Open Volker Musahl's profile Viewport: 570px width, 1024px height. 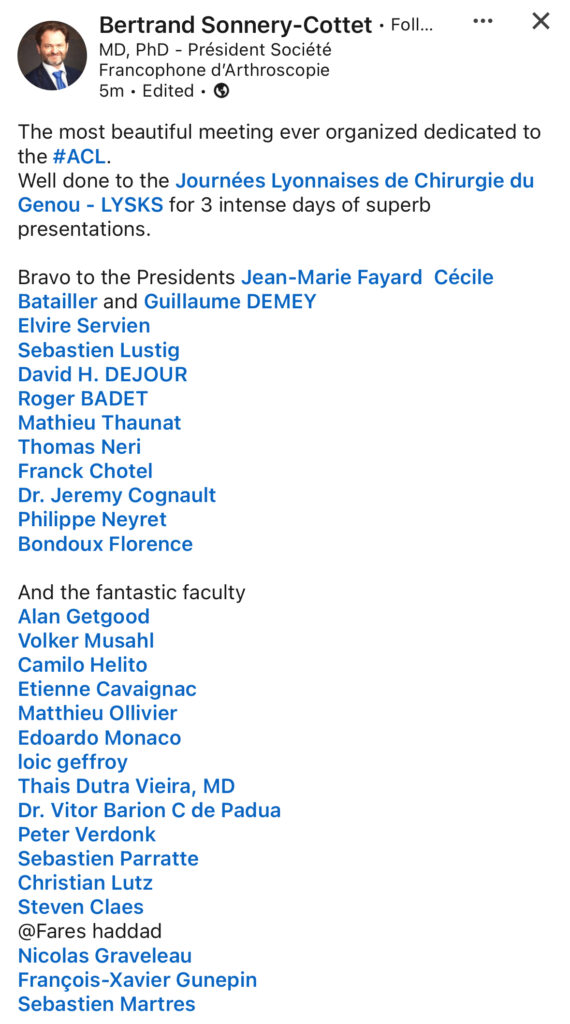[x=86, y=641]
